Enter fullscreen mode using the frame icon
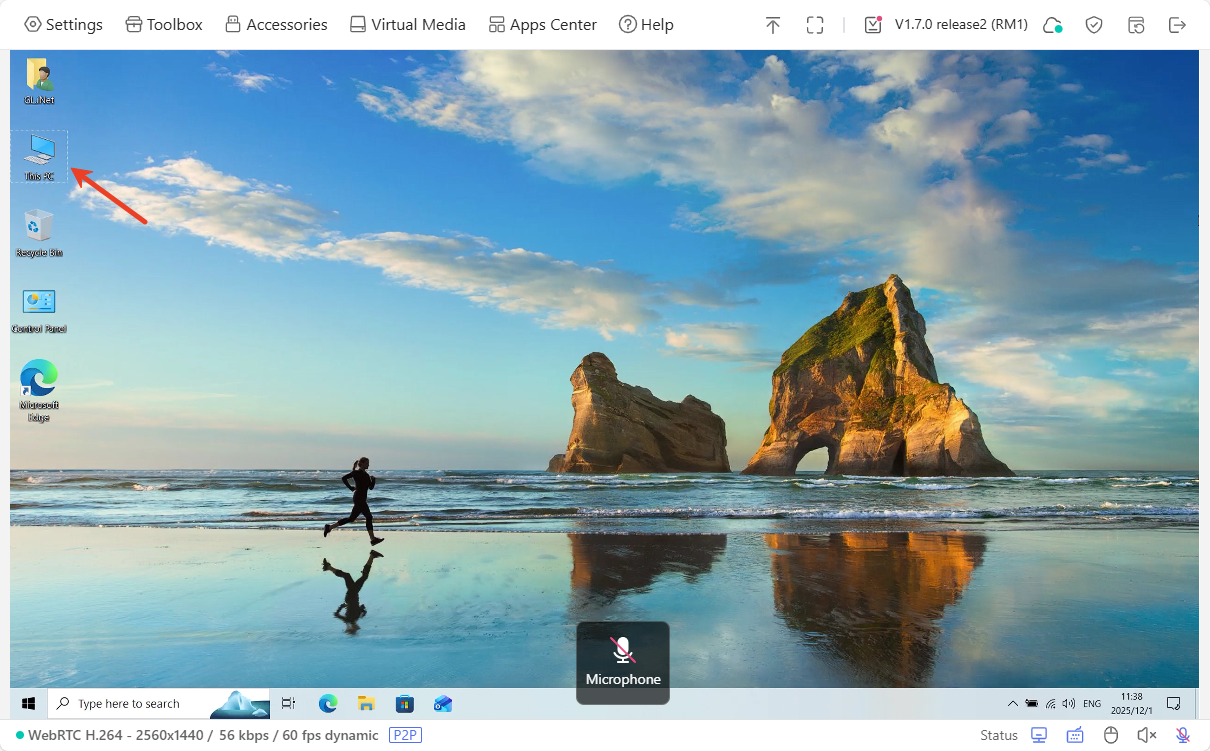 pos(815,25)
